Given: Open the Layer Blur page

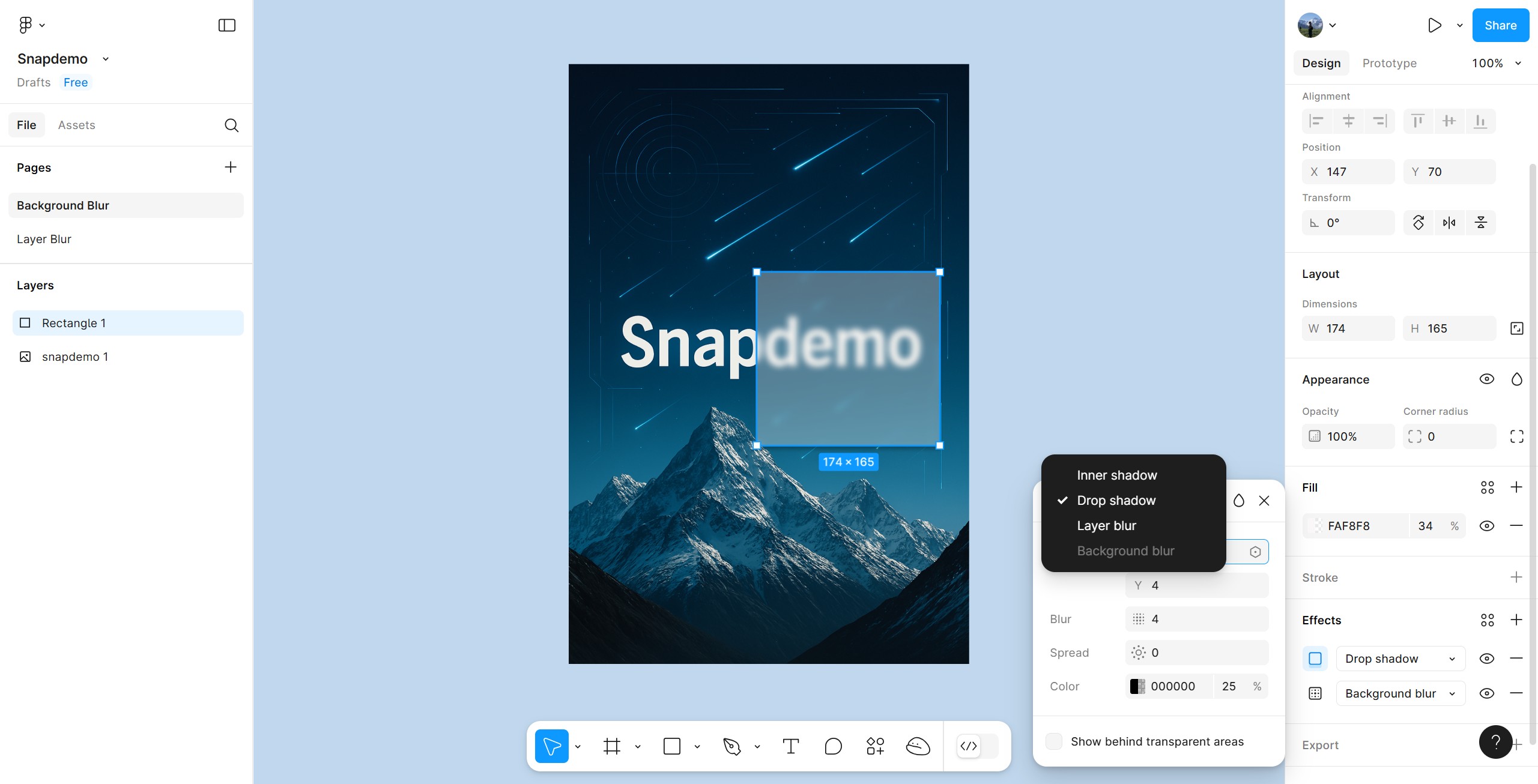Looking at the screenshot, I should pyautogui.click(x=44, y=239).
